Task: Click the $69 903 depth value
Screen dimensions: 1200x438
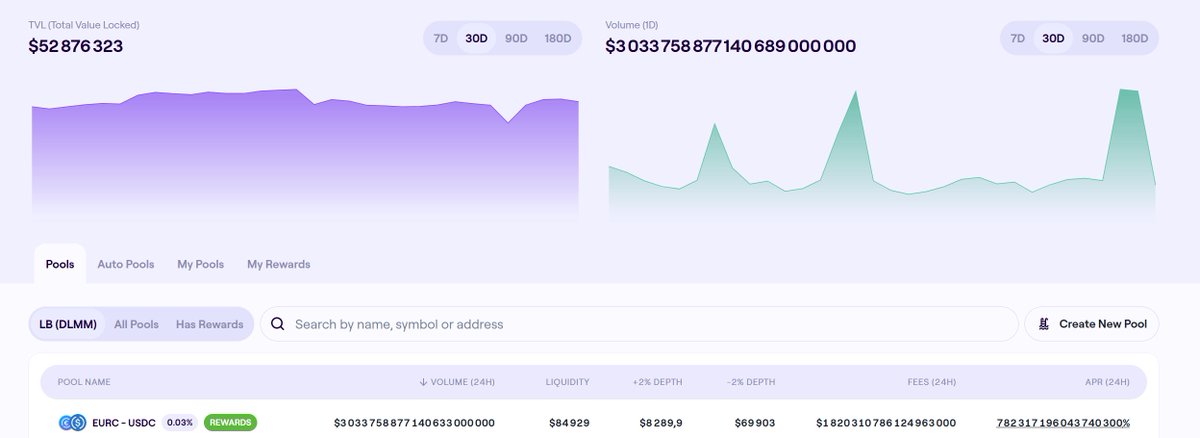Action: point(755,423)
